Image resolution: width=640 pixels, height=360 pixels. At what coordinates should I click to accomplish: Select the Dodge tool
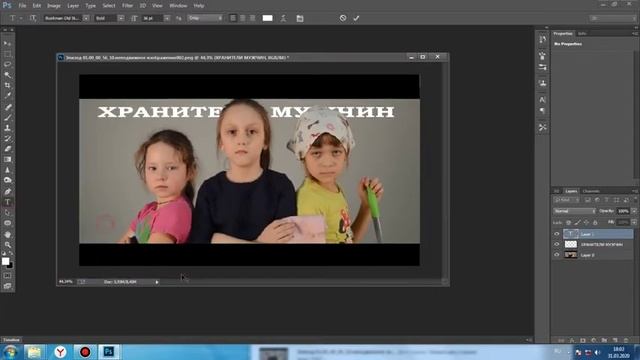(7, 180)
